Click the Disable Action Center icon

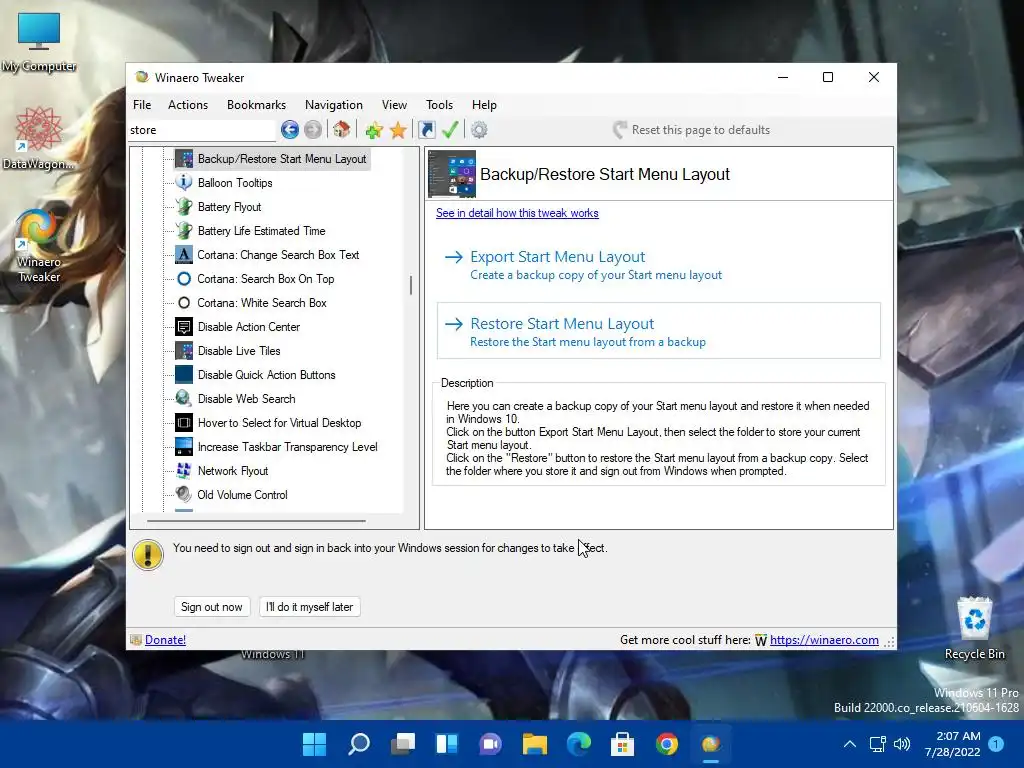(x=184, y=327)
